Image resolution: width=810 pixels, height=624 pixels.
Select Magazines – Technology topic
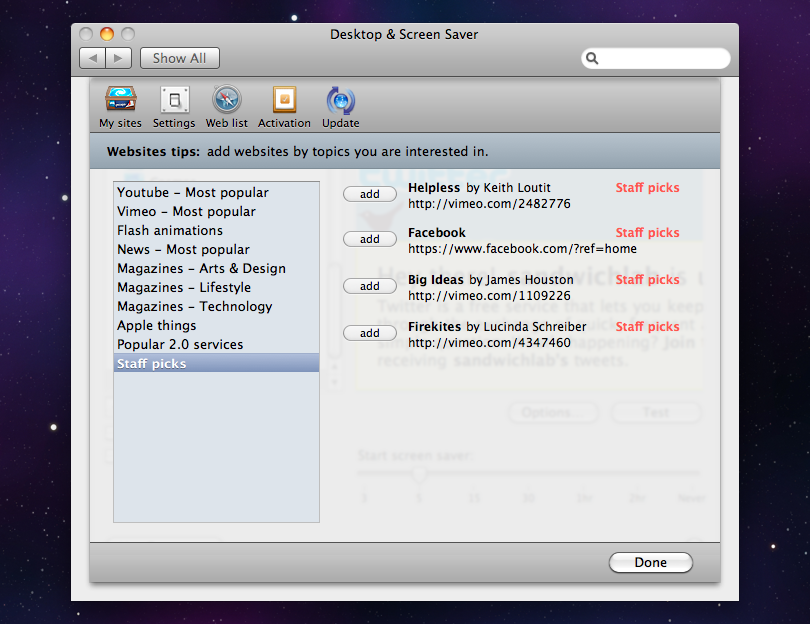[194, 307]
